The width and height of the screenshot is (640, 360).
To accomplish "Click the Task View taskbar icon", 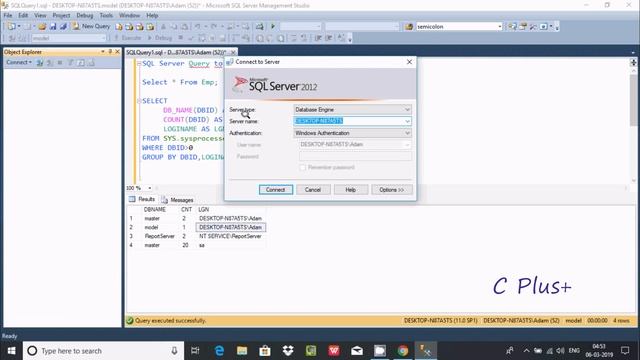I will (x=195, y=351).
